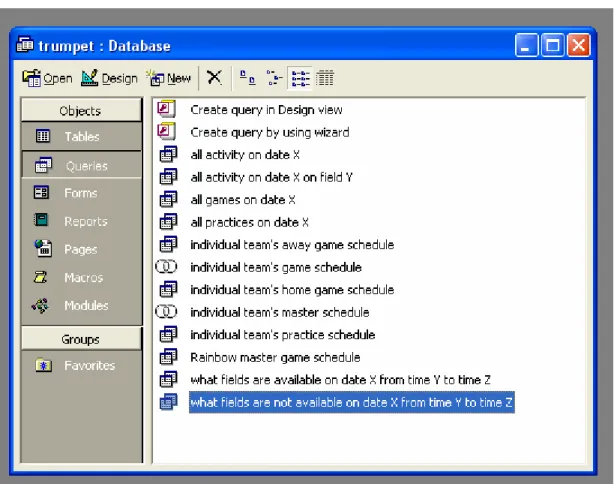Screen dimensions: 614x484
Task: Click the Design toolbar button
Action: coord(109,78)
